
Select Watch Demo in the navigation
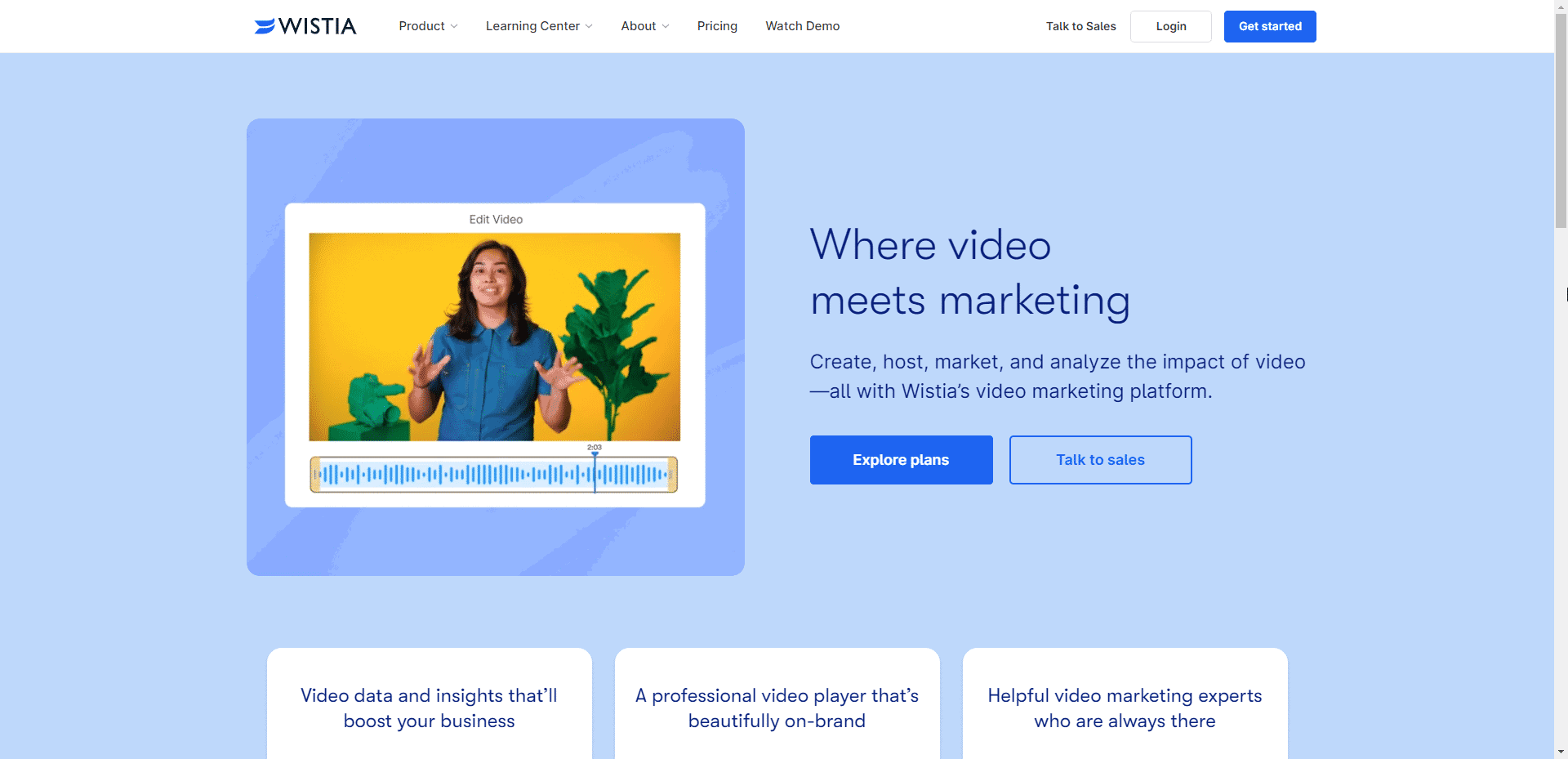pos(801,26)
